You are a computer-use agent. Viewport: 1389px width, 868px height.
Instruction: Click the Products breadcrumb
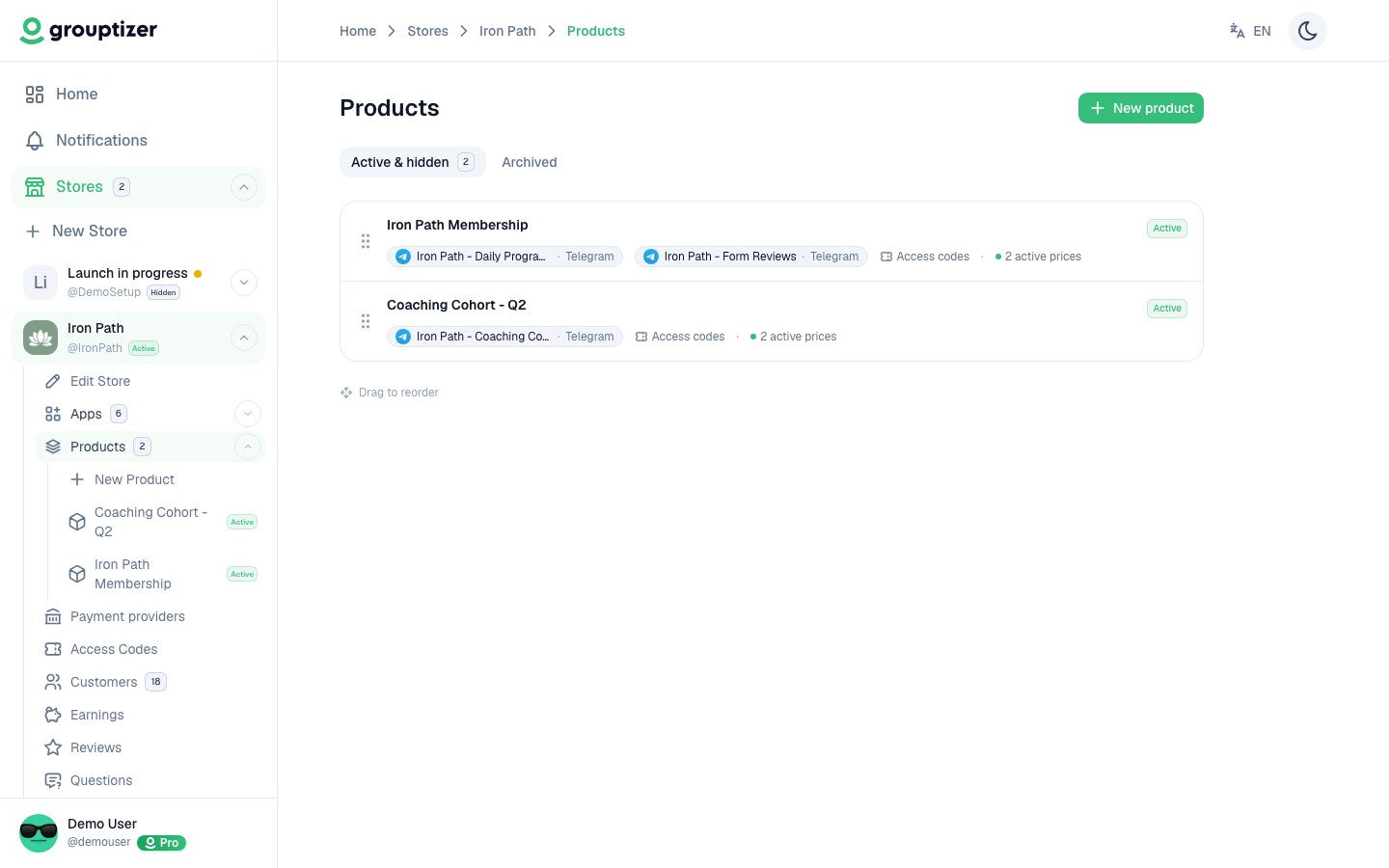(x=596, y=31)
